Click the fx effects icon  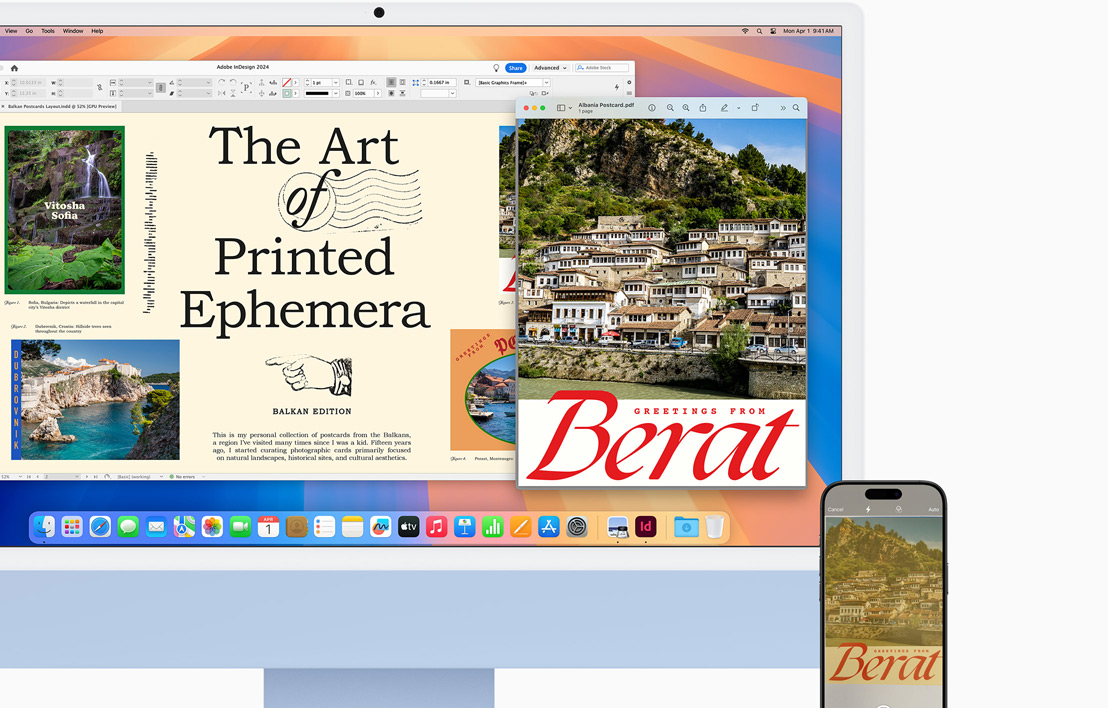pyautogui.click(x=373, y=83)
